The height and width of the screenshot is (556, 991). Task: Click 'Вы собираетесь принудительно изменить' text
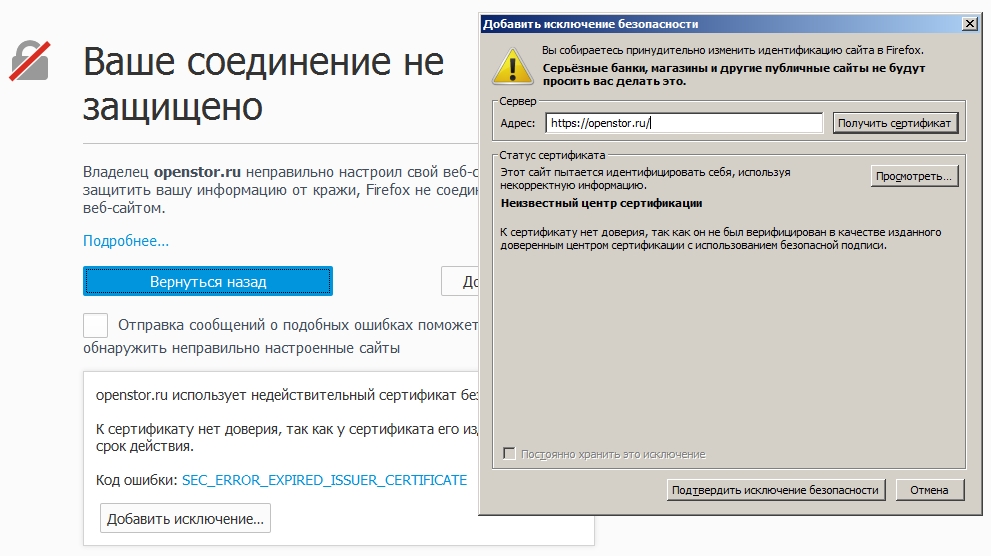coord(733,50)
